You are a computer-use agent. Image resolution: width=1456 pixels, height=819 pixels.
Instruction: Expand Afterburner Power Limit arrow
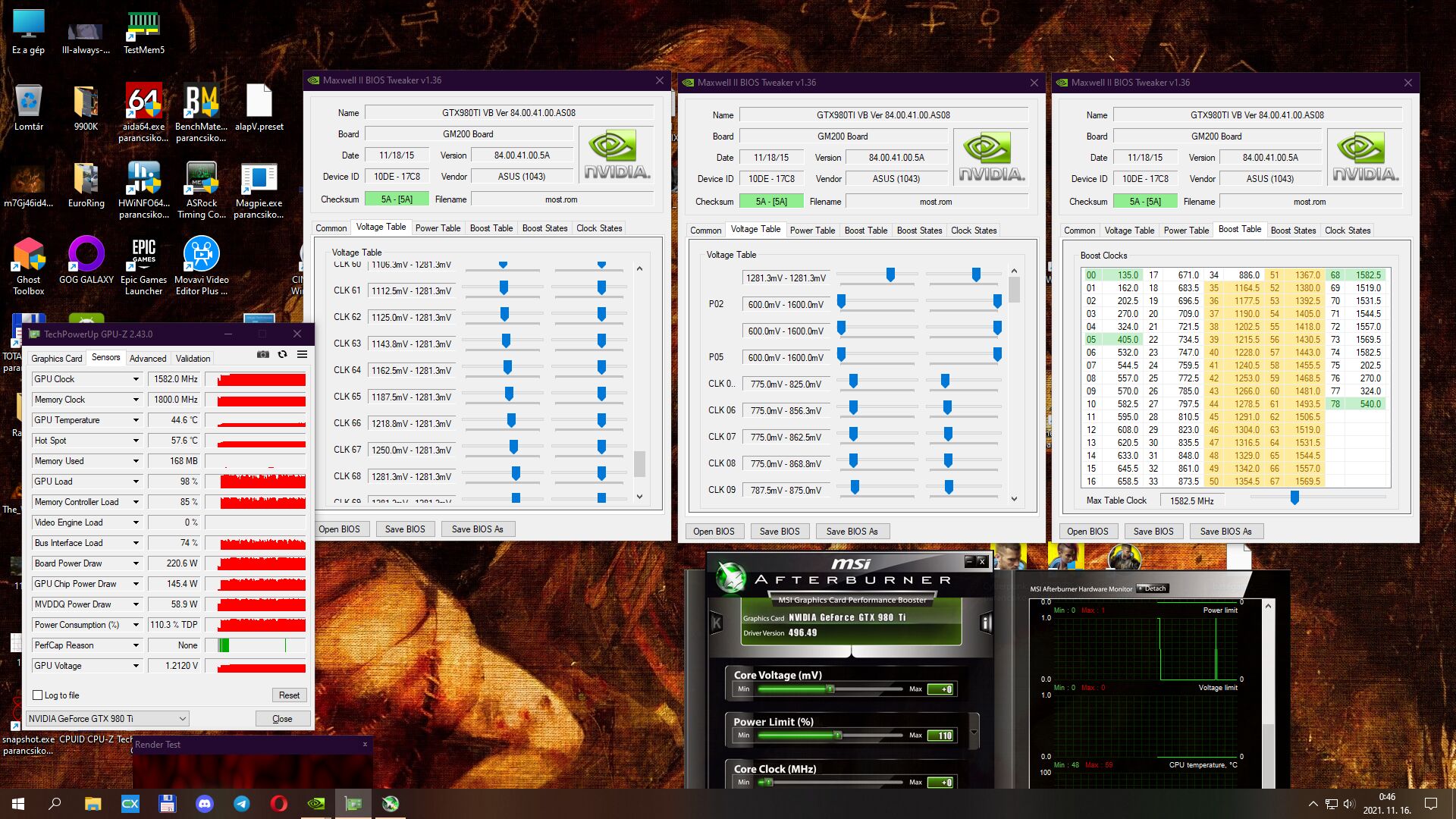click(x=974, y=733)
